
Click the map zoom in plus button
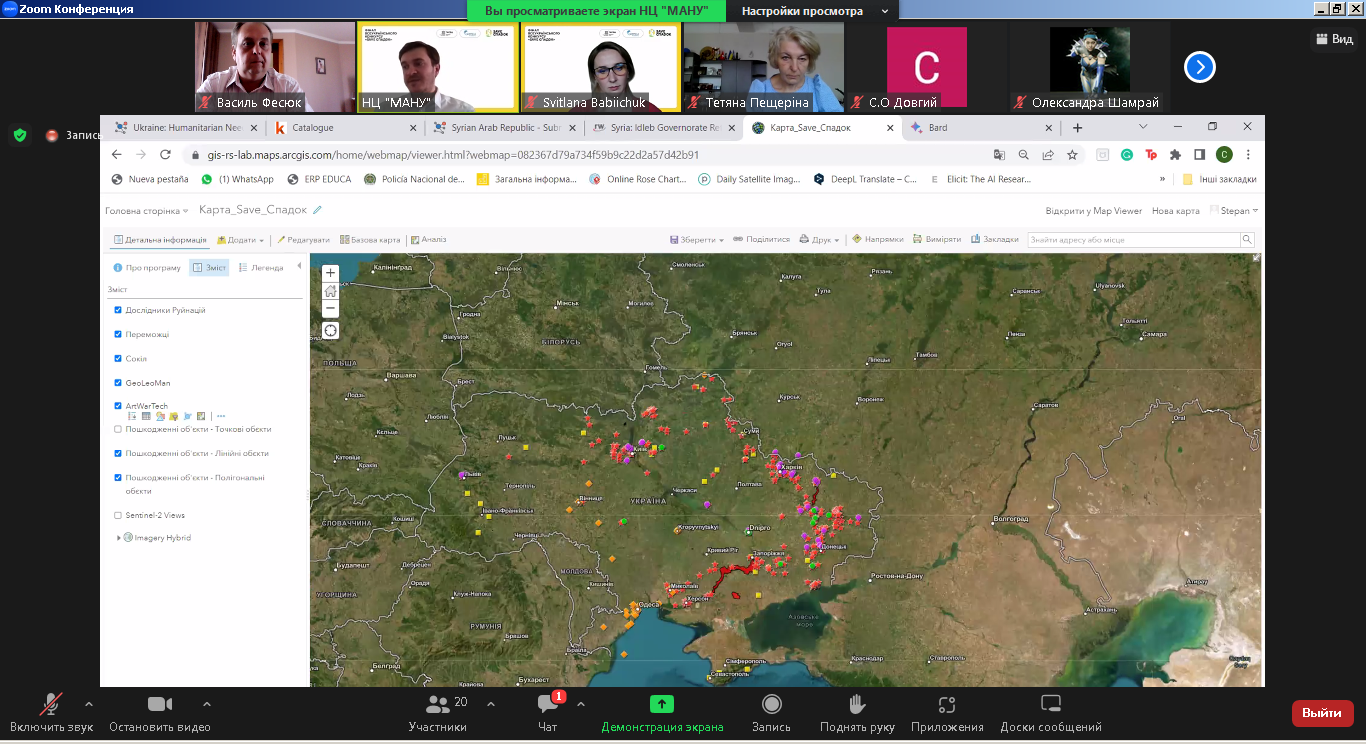(331, 273)
